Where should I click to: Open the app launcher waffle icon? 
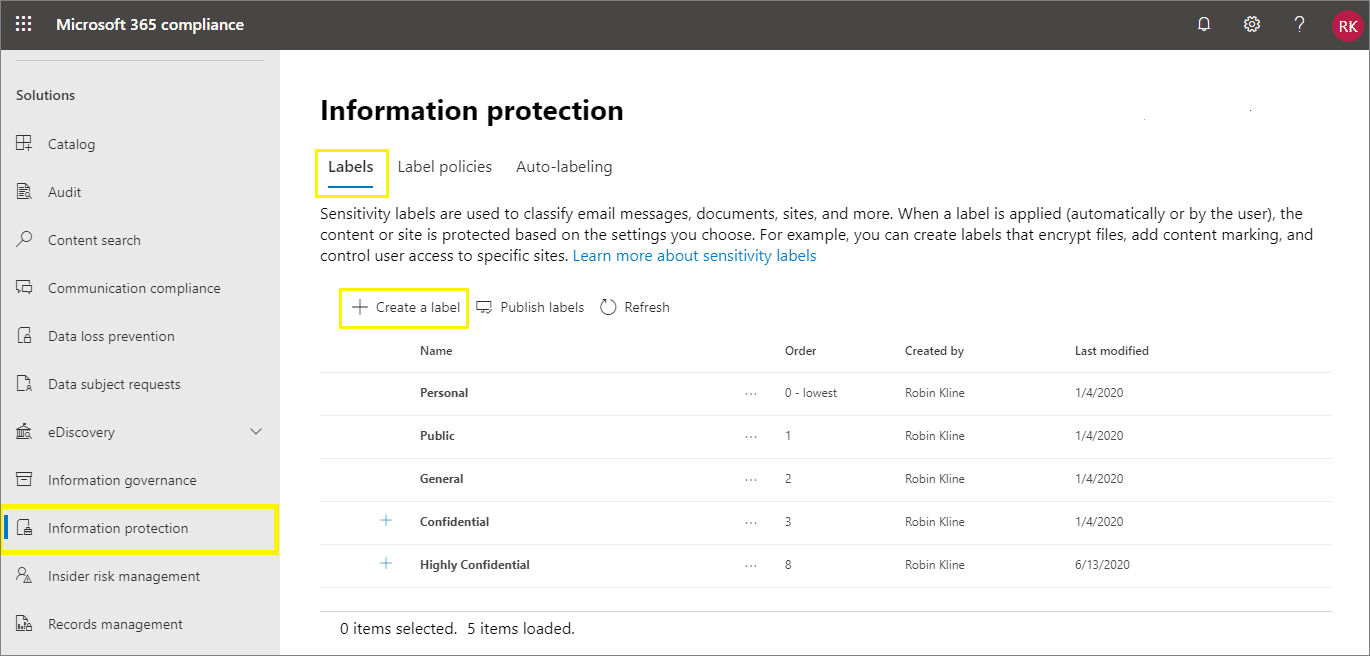coord(23,25)
